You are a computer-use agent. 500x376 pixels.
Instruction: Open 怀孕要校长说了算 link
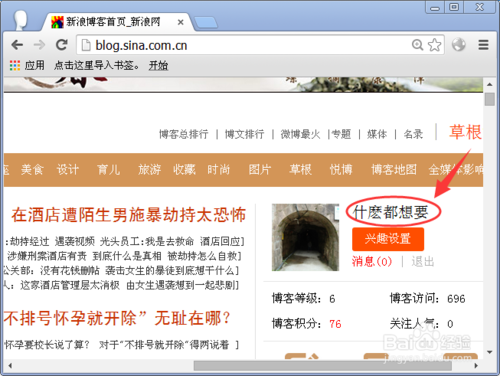click(x=47, y=345)
